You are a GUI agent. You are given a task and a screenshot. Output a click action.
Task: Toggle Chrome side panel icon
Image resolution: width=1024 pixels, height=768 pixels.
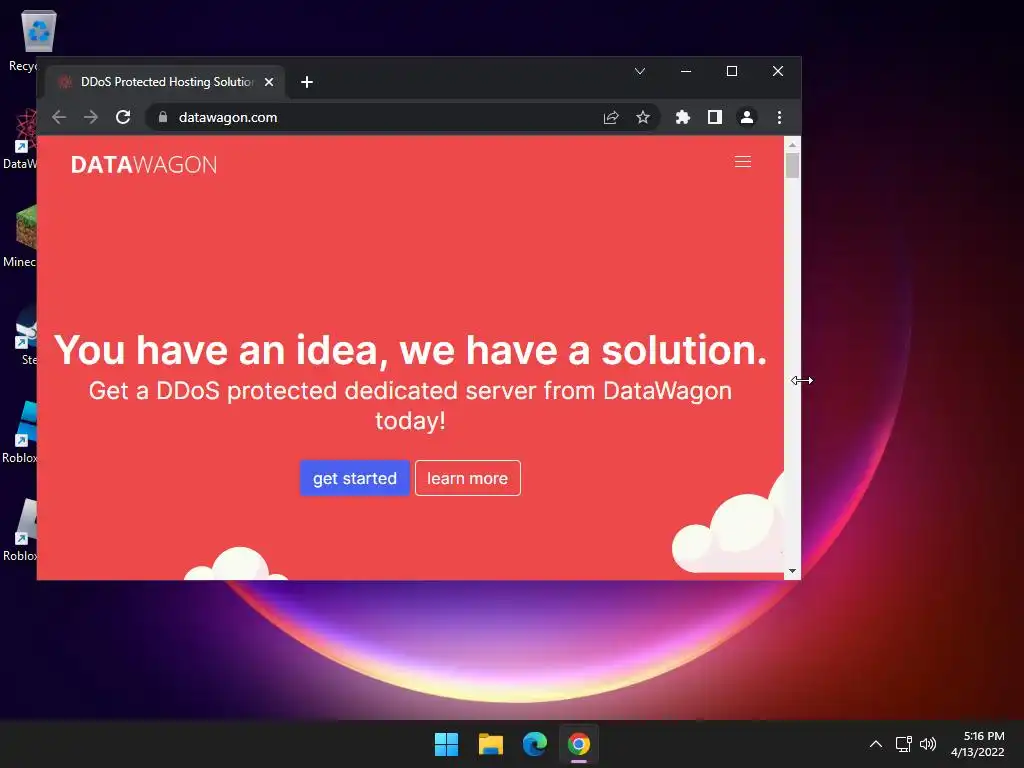(x=714, y=117)
